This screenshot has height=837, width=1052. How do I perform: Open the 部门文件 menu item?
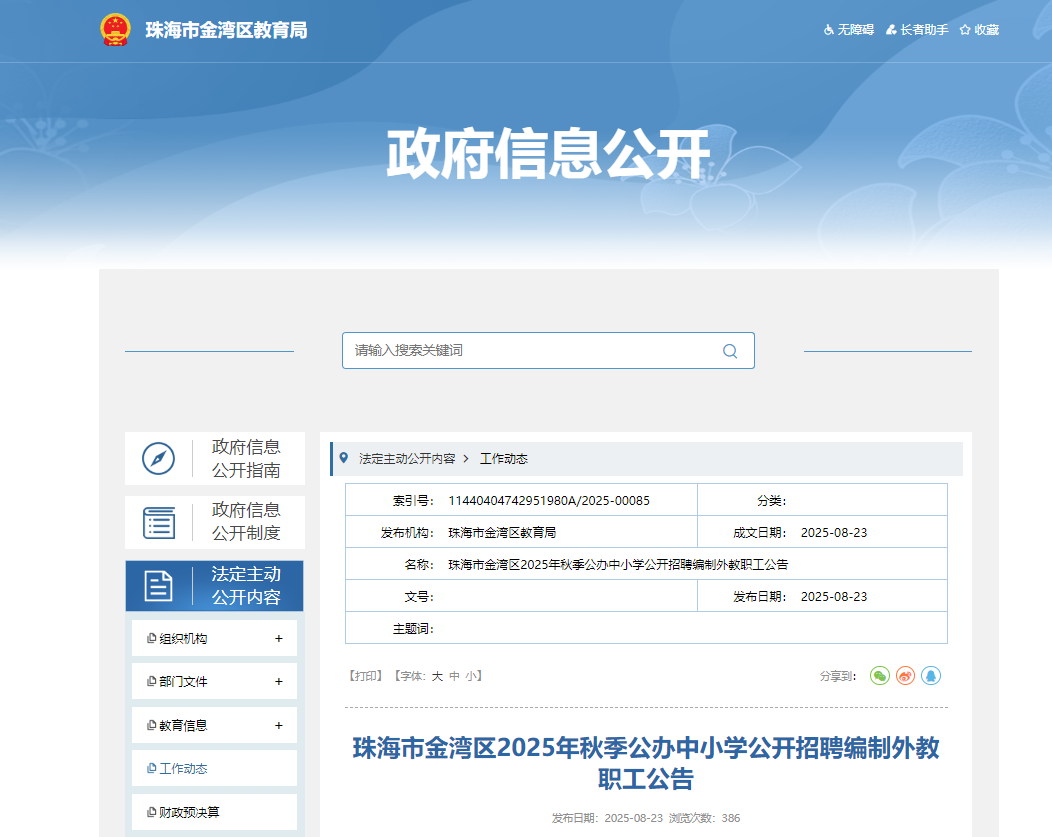point(182,681)
